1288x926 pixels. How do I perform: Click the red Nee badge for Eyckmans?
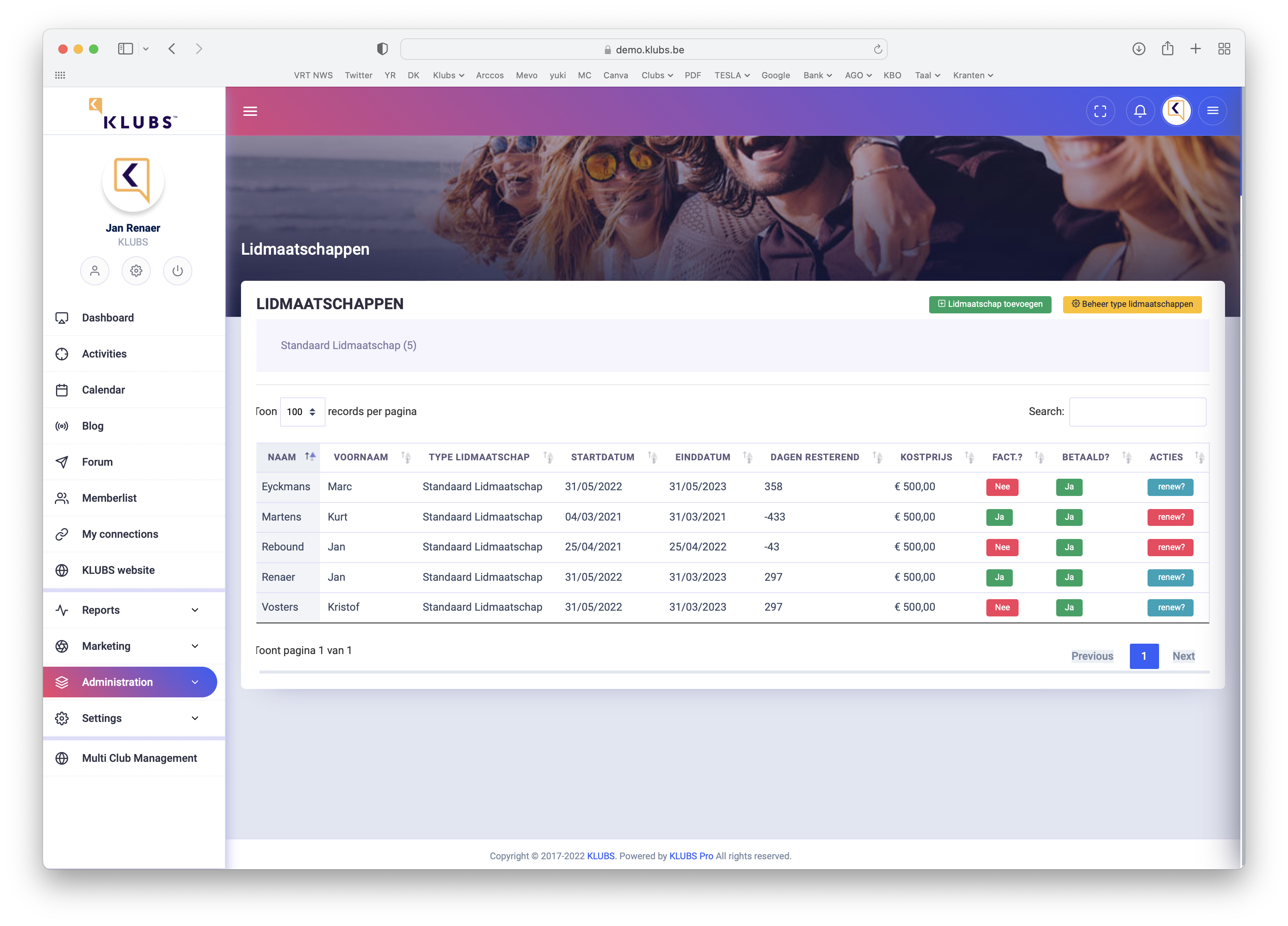pos(1002,486)
